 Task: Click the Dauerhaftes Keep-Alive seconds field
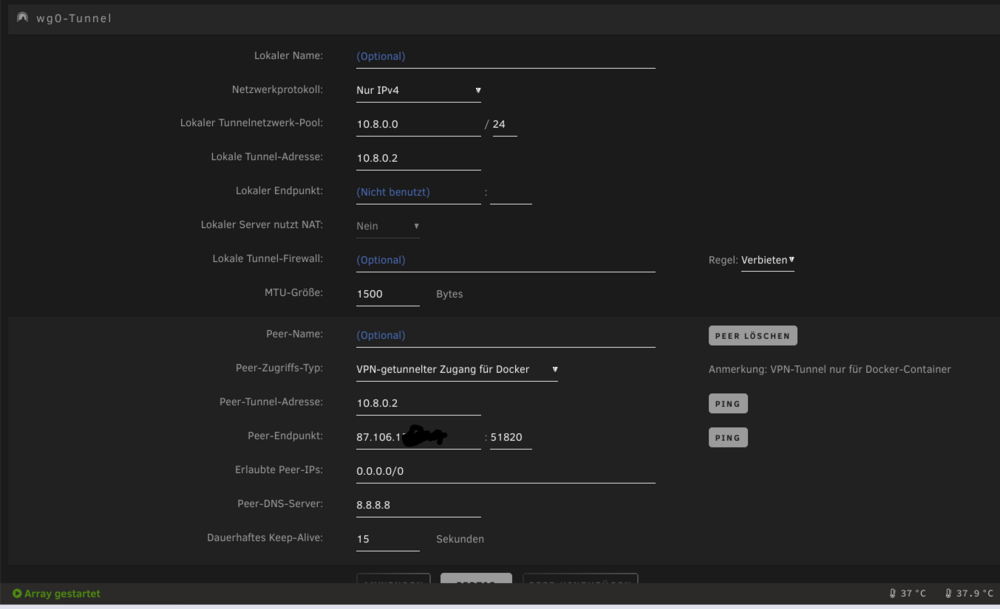(x=388, y=539)
